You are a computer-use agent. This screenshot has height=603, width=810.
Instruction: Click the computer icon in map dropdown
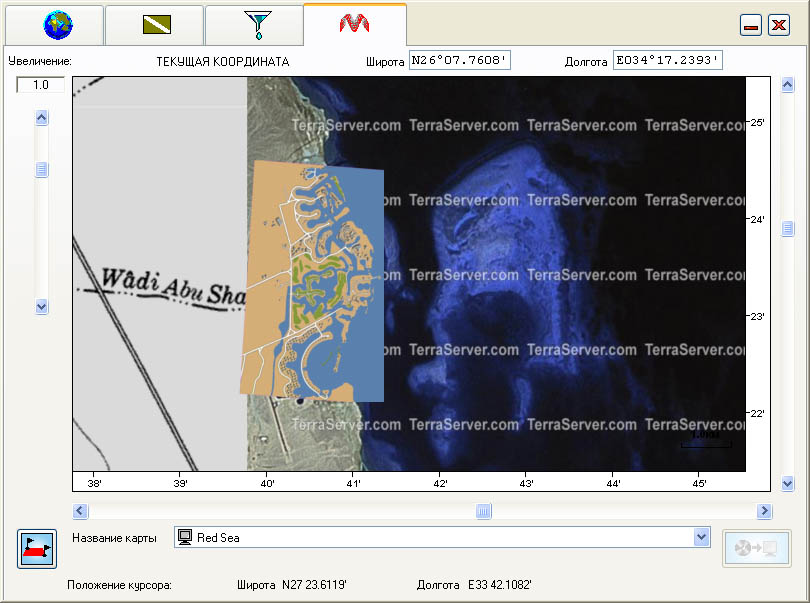(185, 537)
